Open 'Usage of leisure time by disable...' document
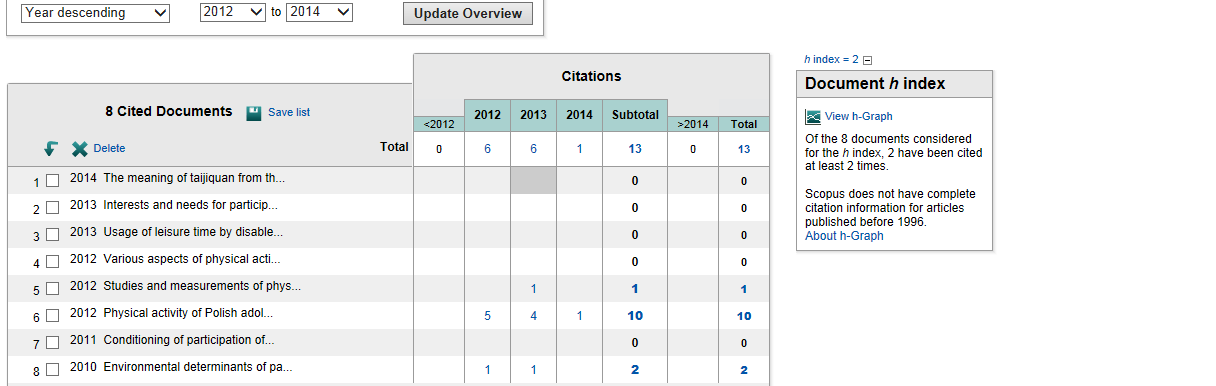The height and width of the screenshot is (386, 1216). click(x=193, y=232)
